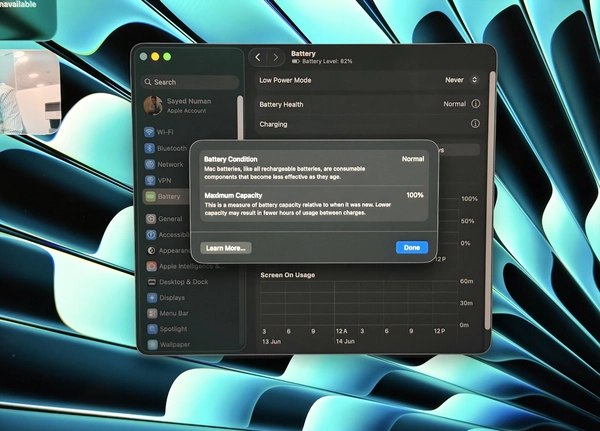Go back using the left chevron
This screenshot has height=431, width=600.
[x=258, y=57]
